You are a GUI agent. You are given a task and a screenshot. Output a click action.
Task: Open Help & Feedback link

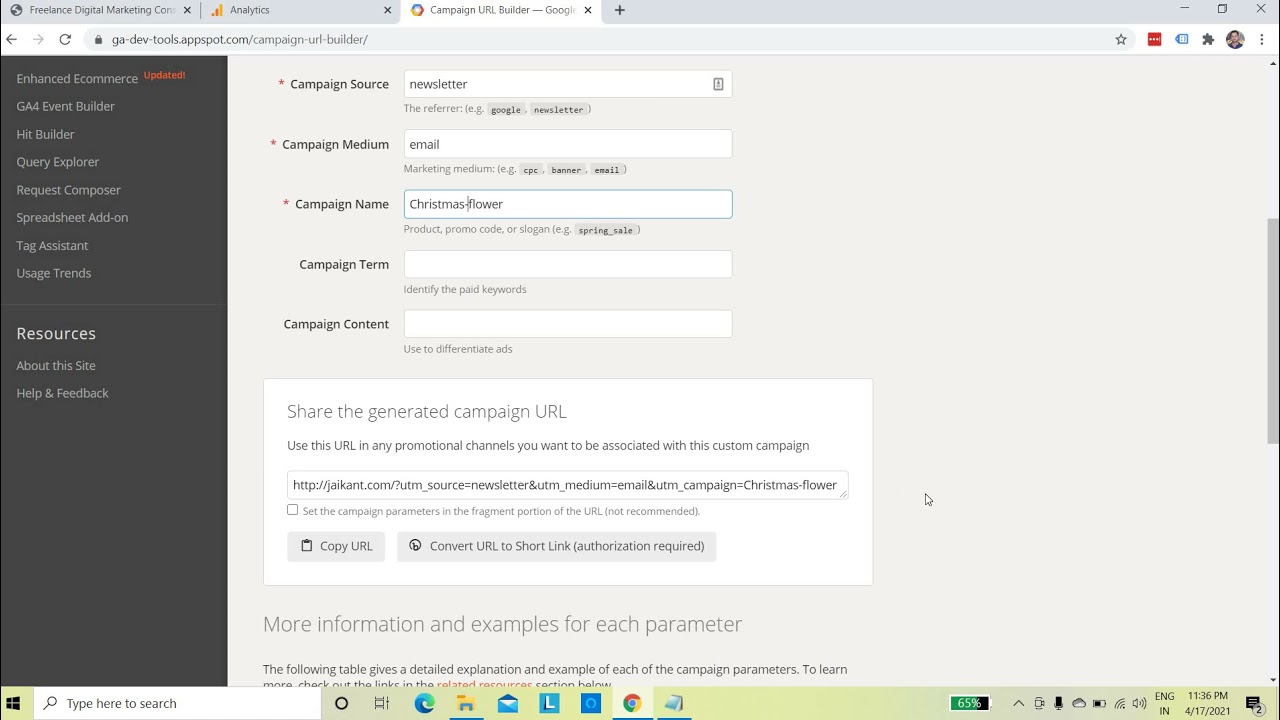pyautogui.click(x=62, y=393)
